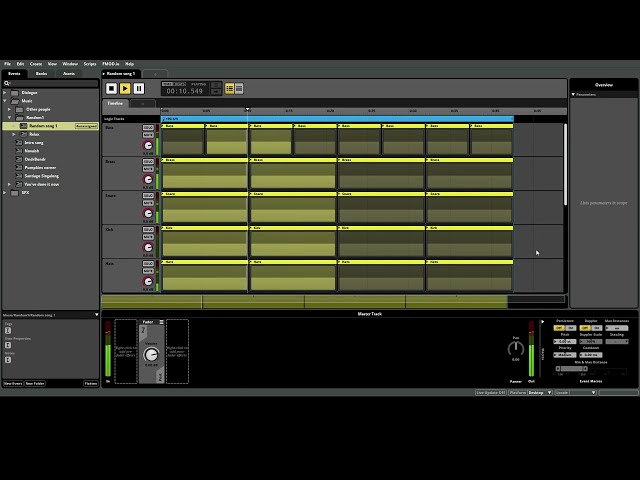Screen dimensions: 640x480
Task: Click the New Event button
Action: coord(13,384)
